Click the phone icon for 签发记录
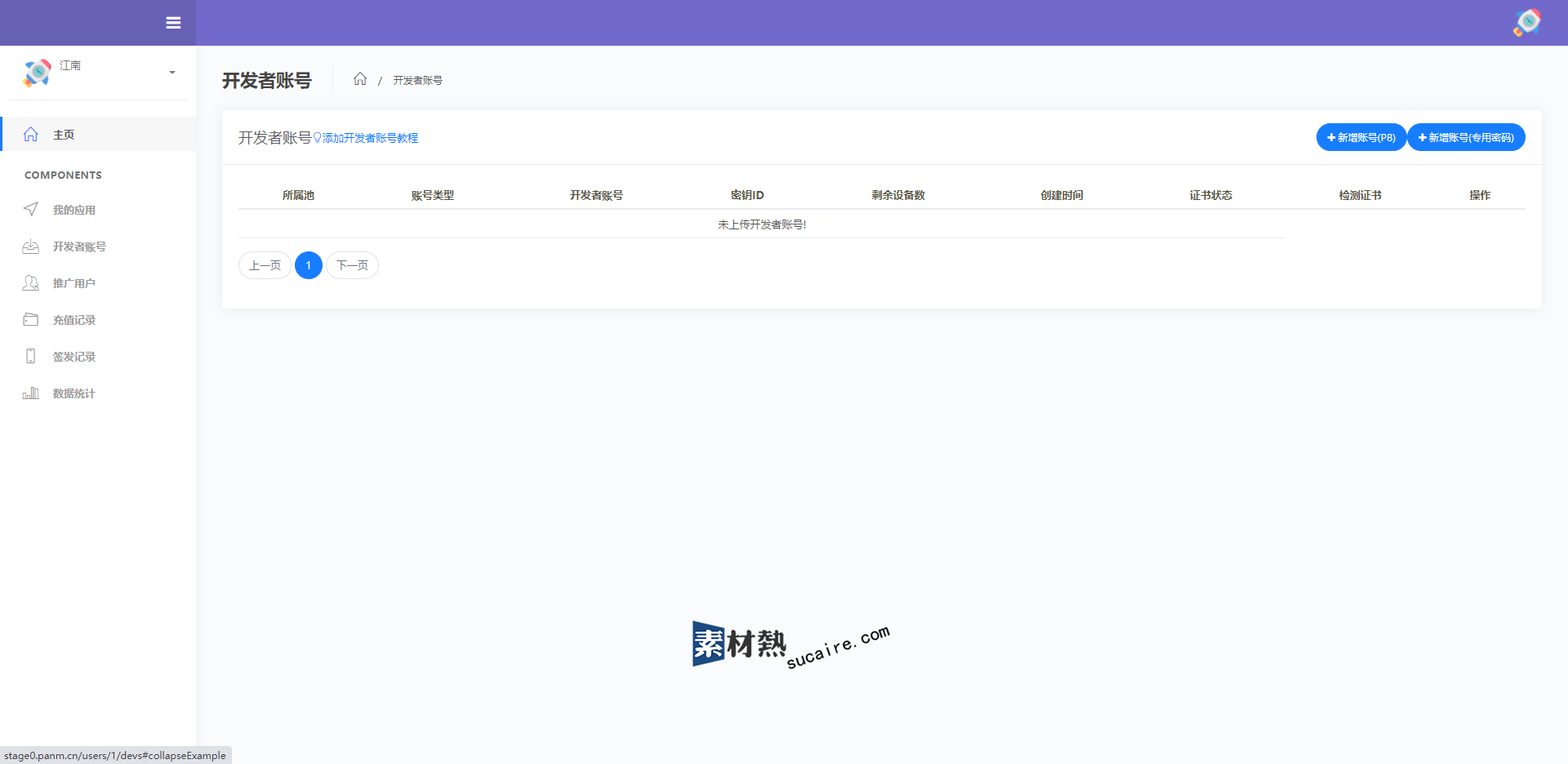The height and width of the screenshot is (764, 1568). [31, 357]
